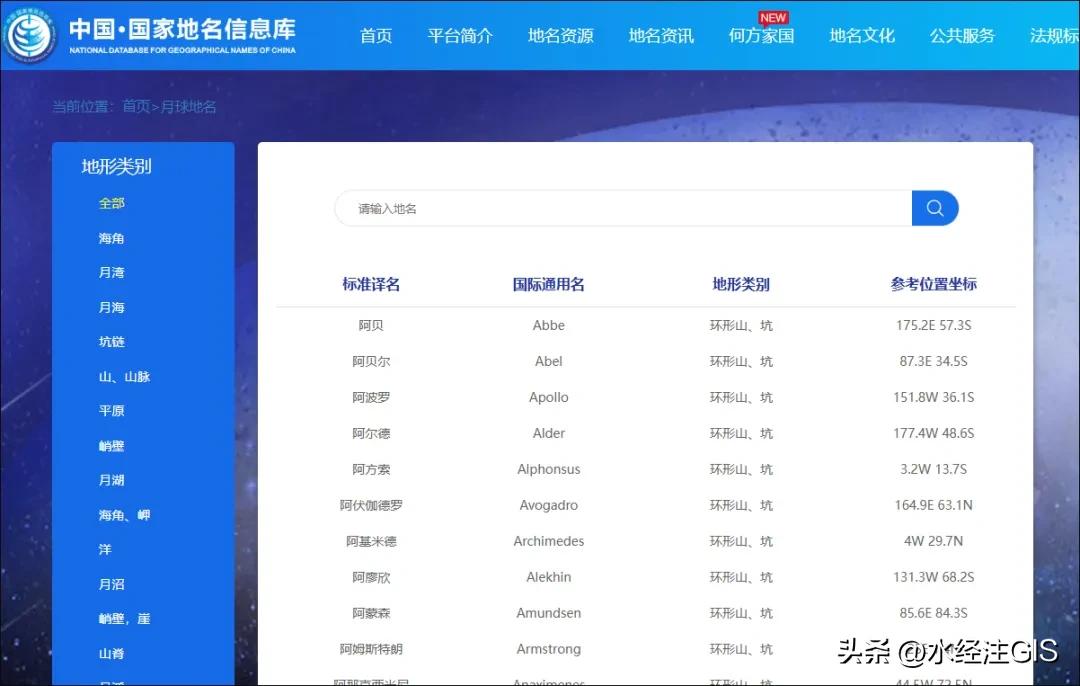Open 何方家国 marked NEW
1080x686 pixels.
point(761,36)
